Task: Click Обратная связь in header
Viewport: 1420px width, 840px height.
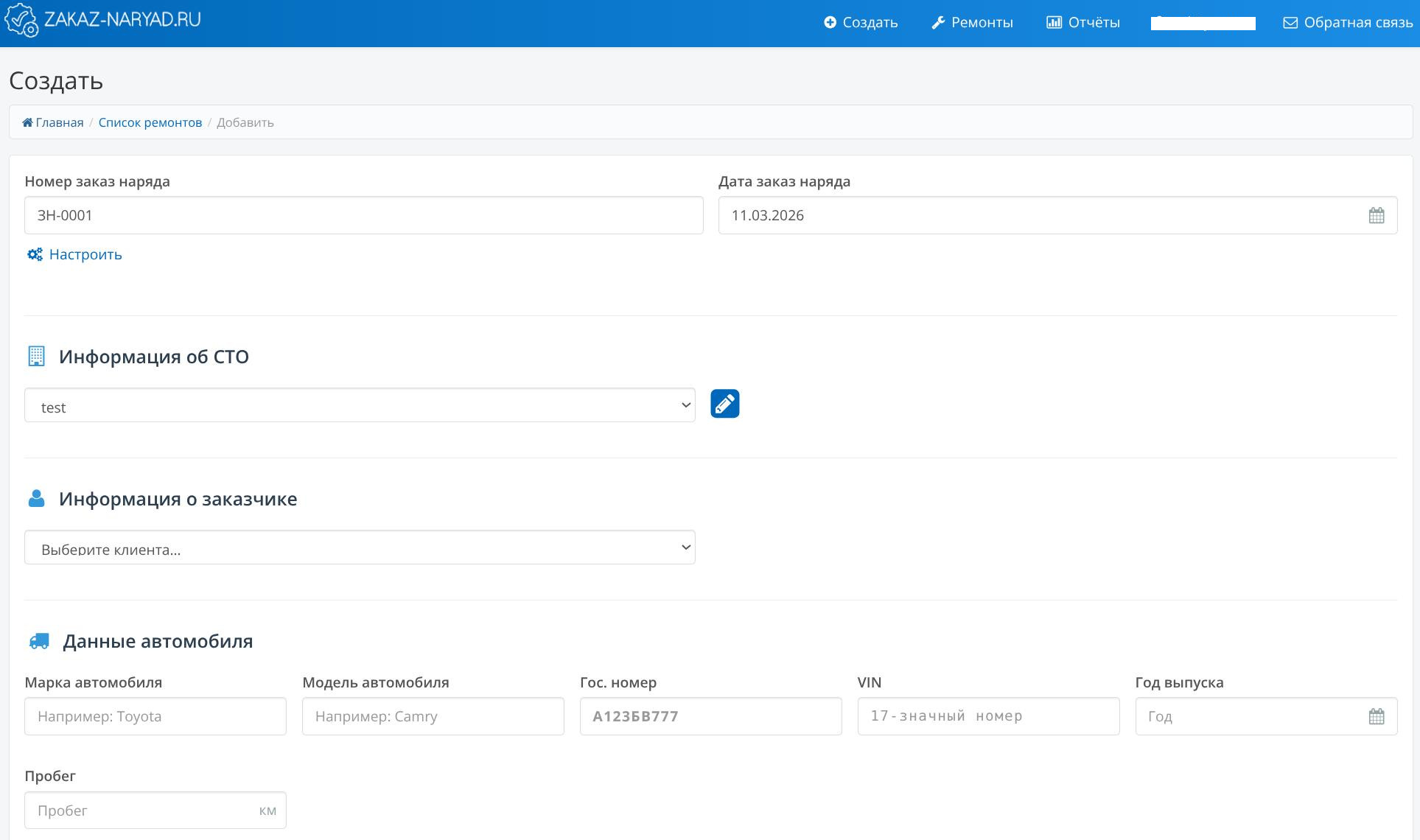Action: 1348,23
